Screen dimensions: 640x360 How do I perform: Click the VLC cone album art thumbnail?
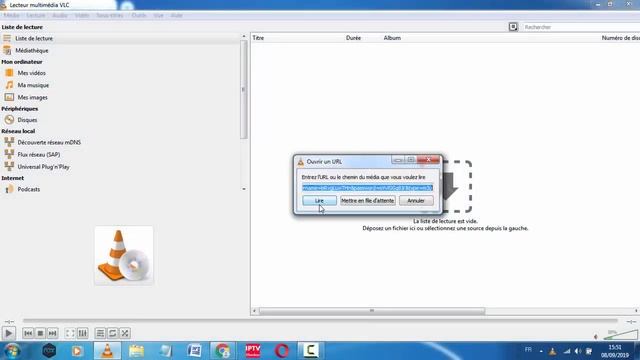coord(124,256)
